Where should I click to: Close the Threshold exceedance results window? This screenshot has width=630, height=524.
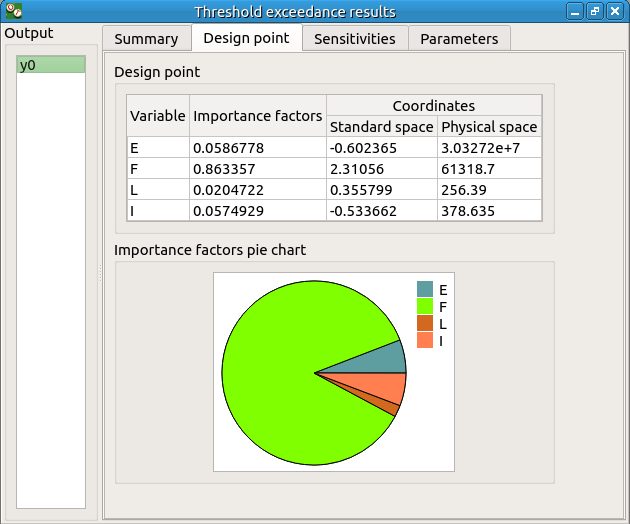point(615,11)
